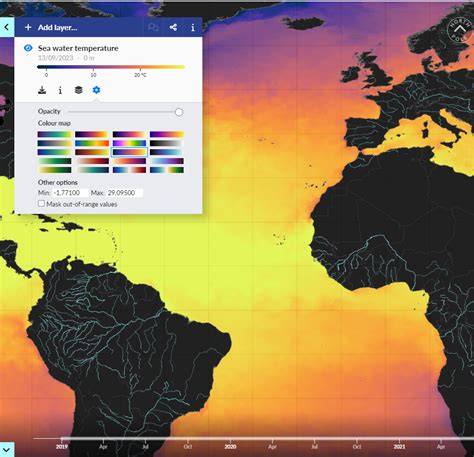Enable Mask out-of-range values checkbox

coord(41,203)
